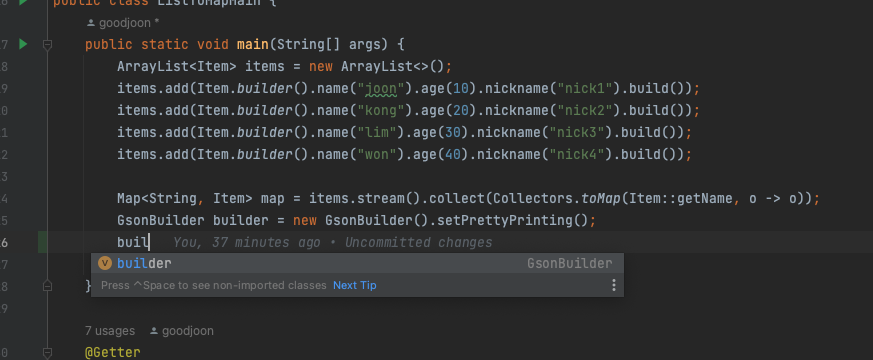The image size is (873, 360).
Task: Click setPrettyPrinting method call
Action: pos(505,220)
